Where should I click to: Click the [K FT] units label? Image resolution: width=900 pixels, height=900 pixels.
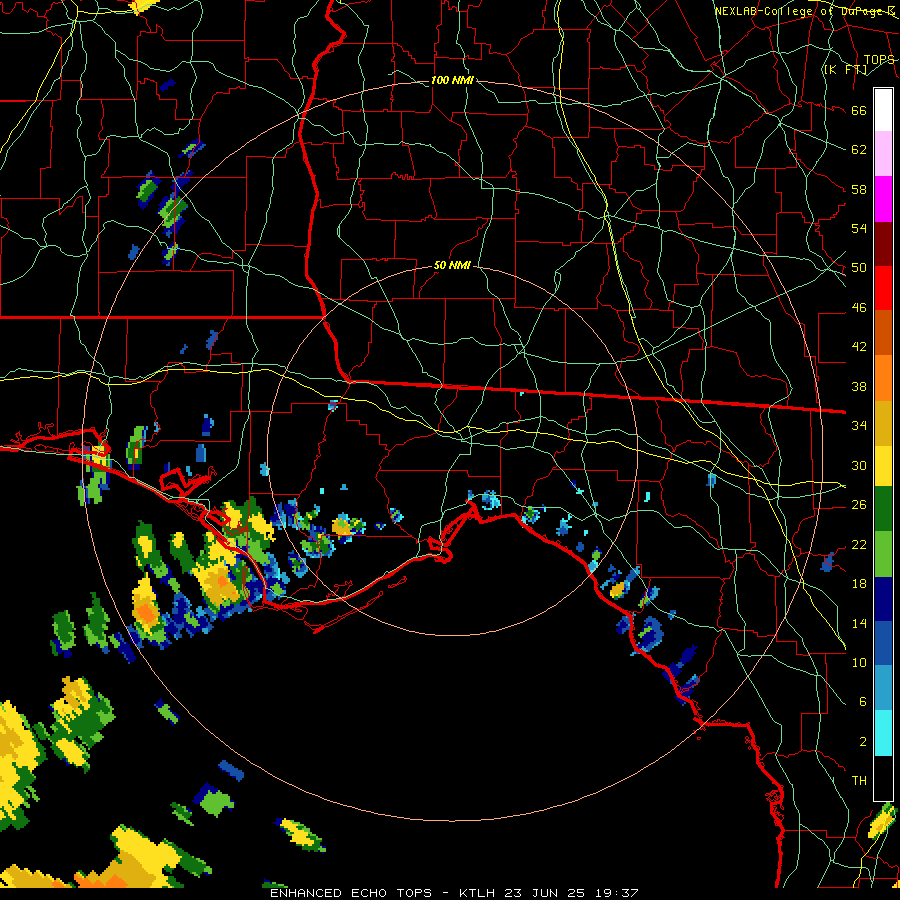(x=845, y=69)
